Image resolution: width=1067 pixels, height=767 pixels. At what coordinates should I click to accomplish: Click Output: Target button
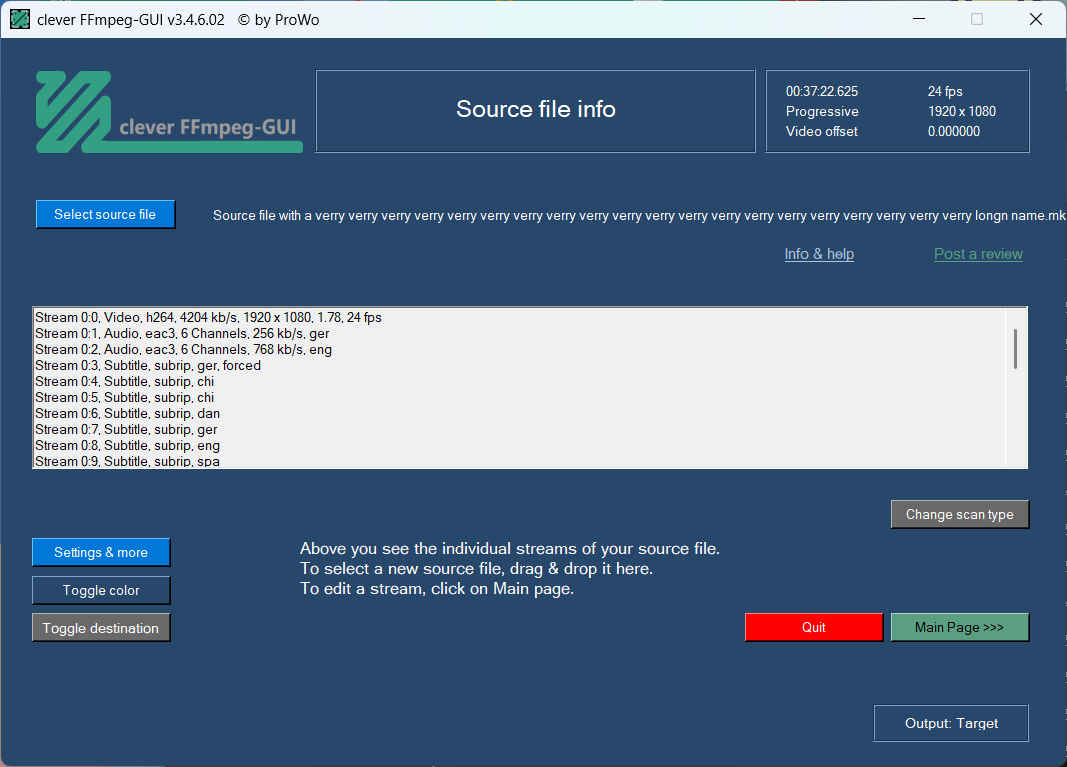[951, 723]
